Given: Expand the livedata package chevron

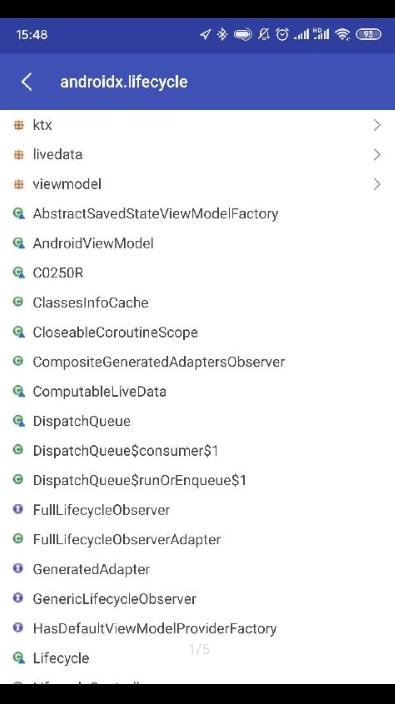Looking at the screenshot, I should click(377, 155).
